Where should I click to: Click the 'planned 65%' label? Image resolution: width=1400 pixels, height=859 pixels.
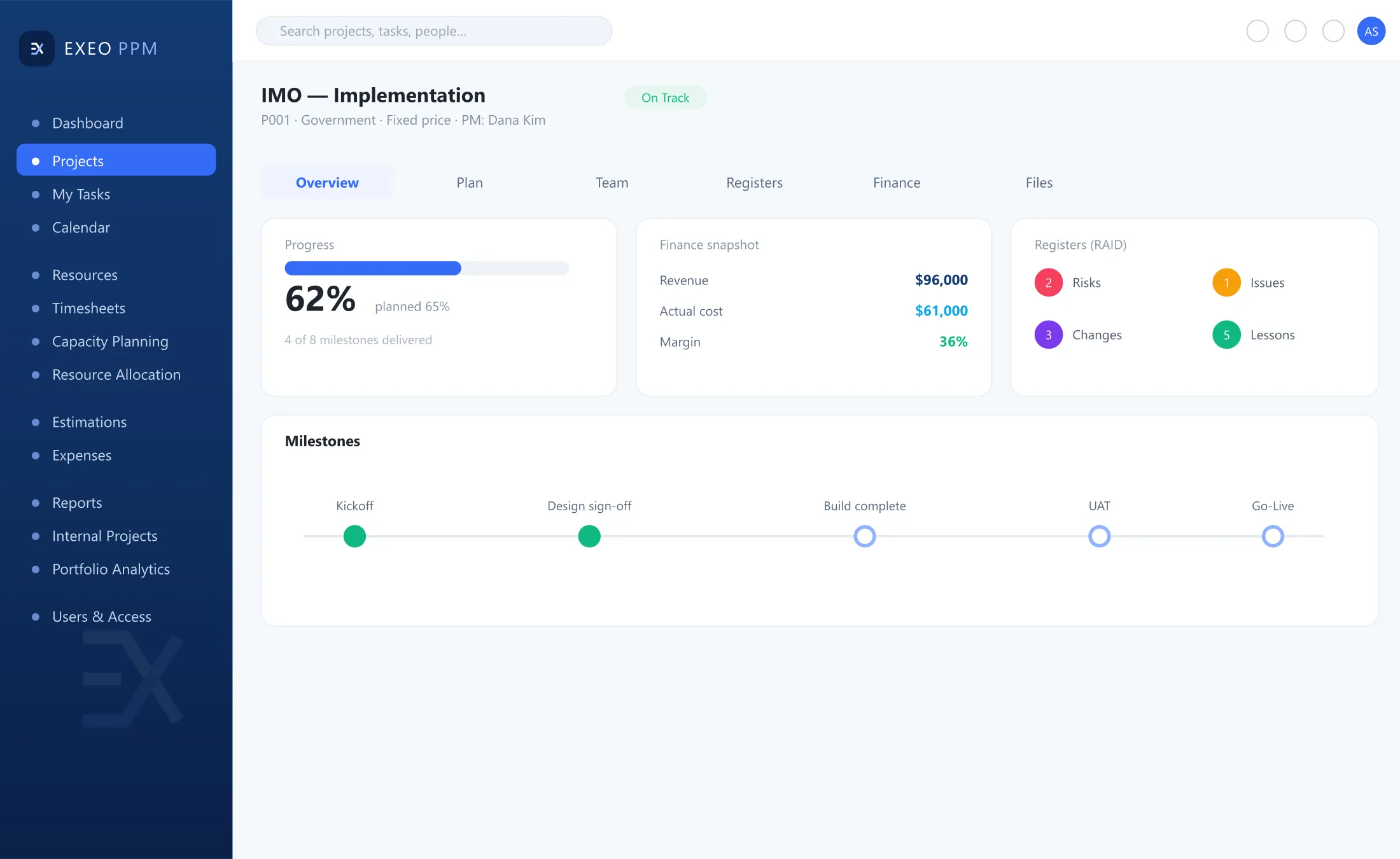(x=412, y=306)
